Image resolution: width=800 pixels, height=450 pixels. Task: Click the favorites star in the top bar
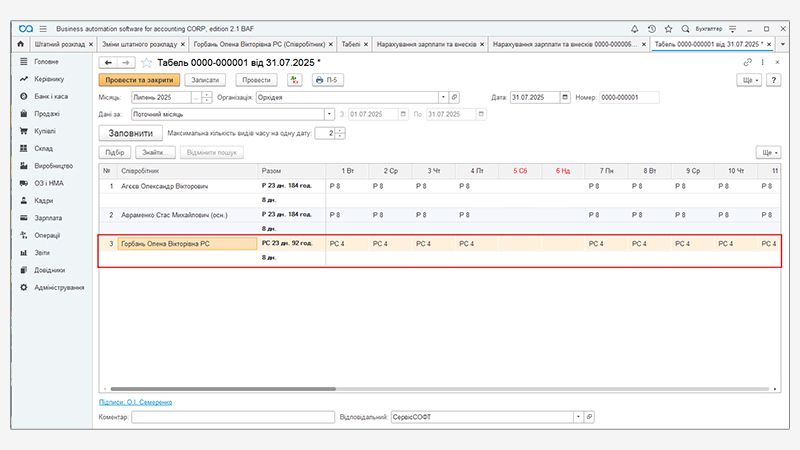click(x=668, y=29)
